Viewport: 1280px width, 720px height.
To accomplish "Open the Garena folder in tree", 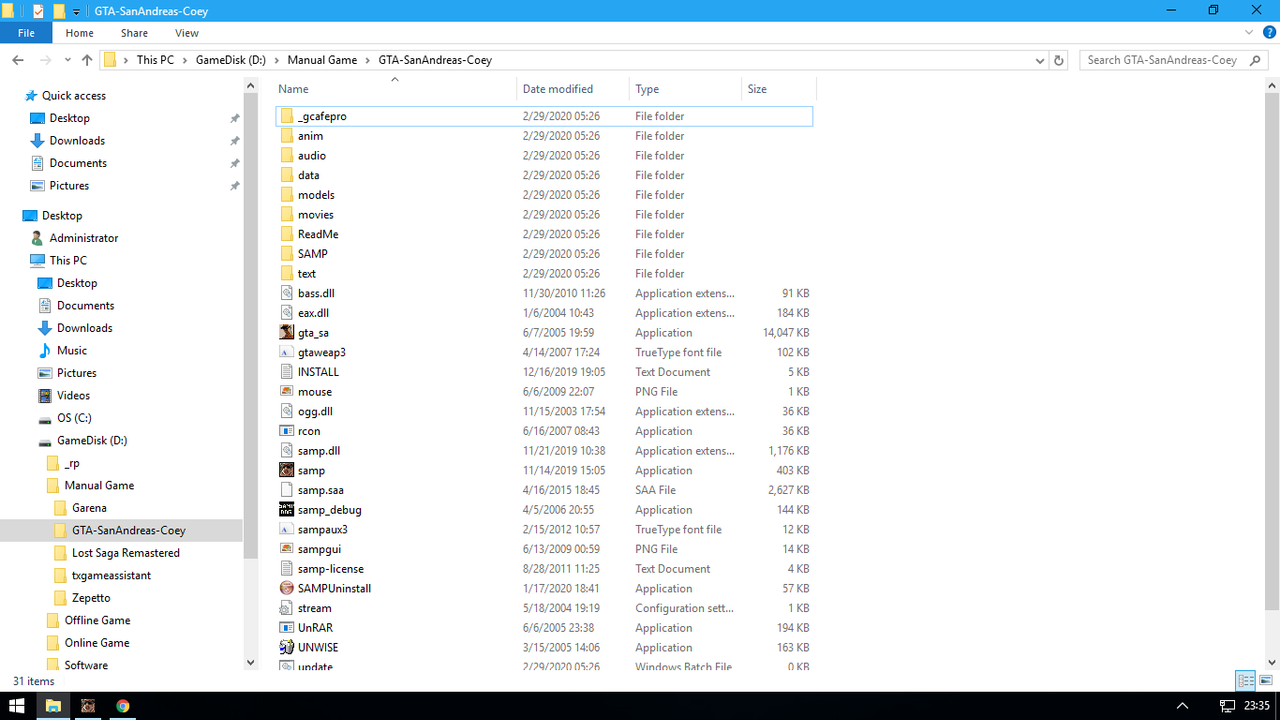I will (x=90, y=508).
